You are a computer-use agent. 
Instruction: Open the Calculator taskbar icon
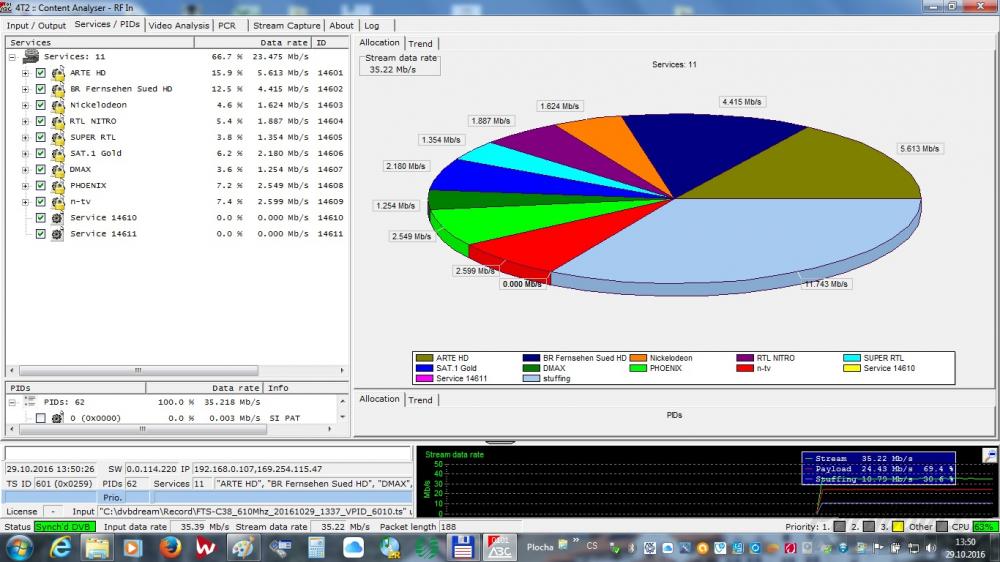pos(316,548)
